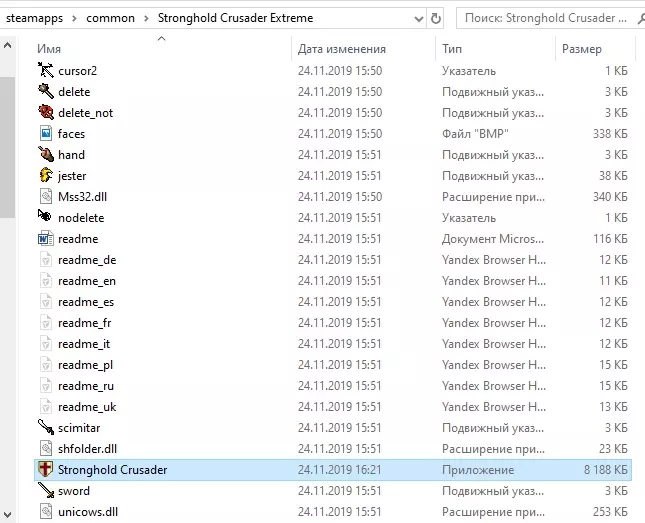Click the readme_it file icon
The width and height of the screenshot is (645, 523).
(x=46, y=344)
